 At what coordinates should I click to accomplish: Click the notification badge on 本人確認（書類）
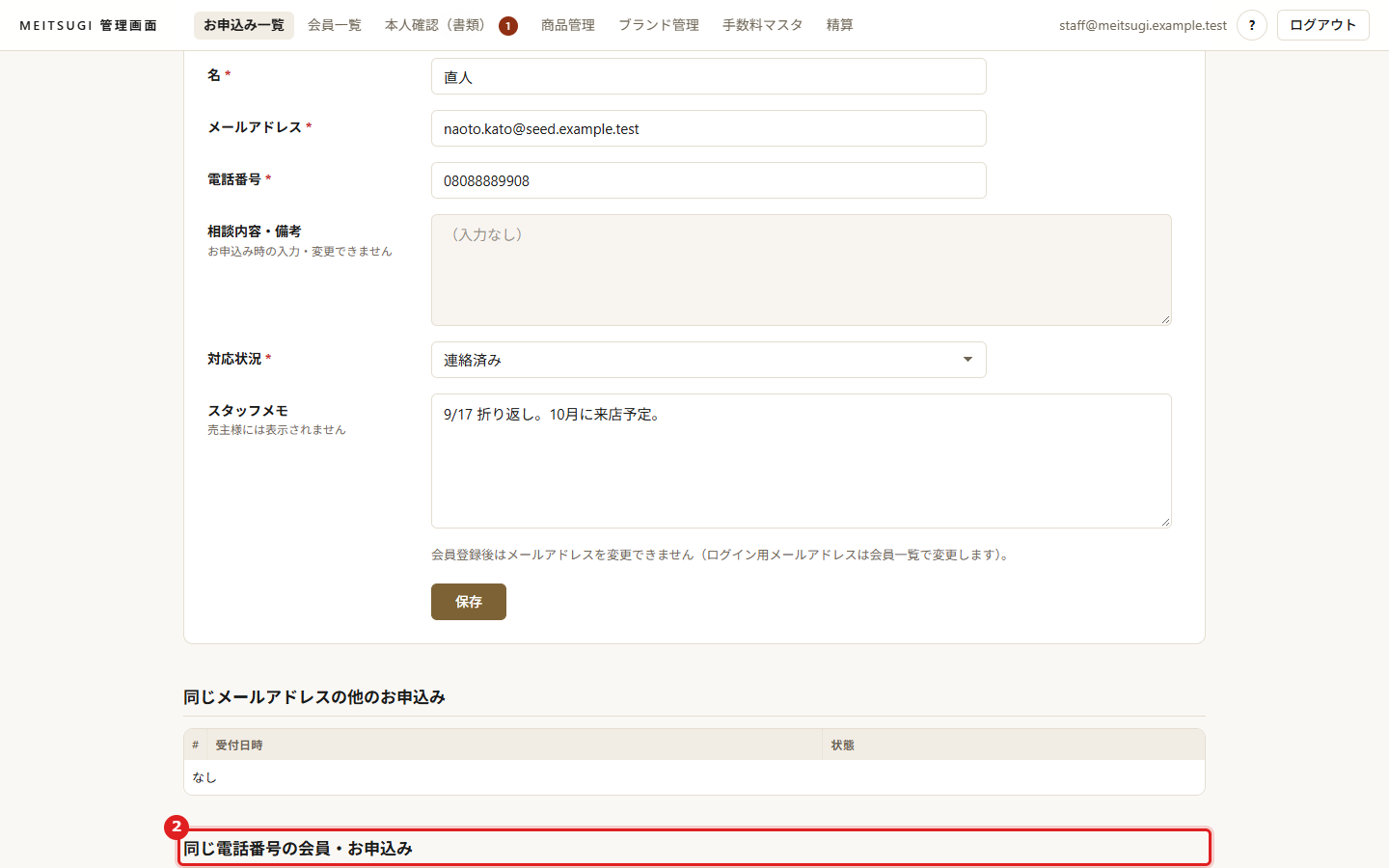pos(508,26)
